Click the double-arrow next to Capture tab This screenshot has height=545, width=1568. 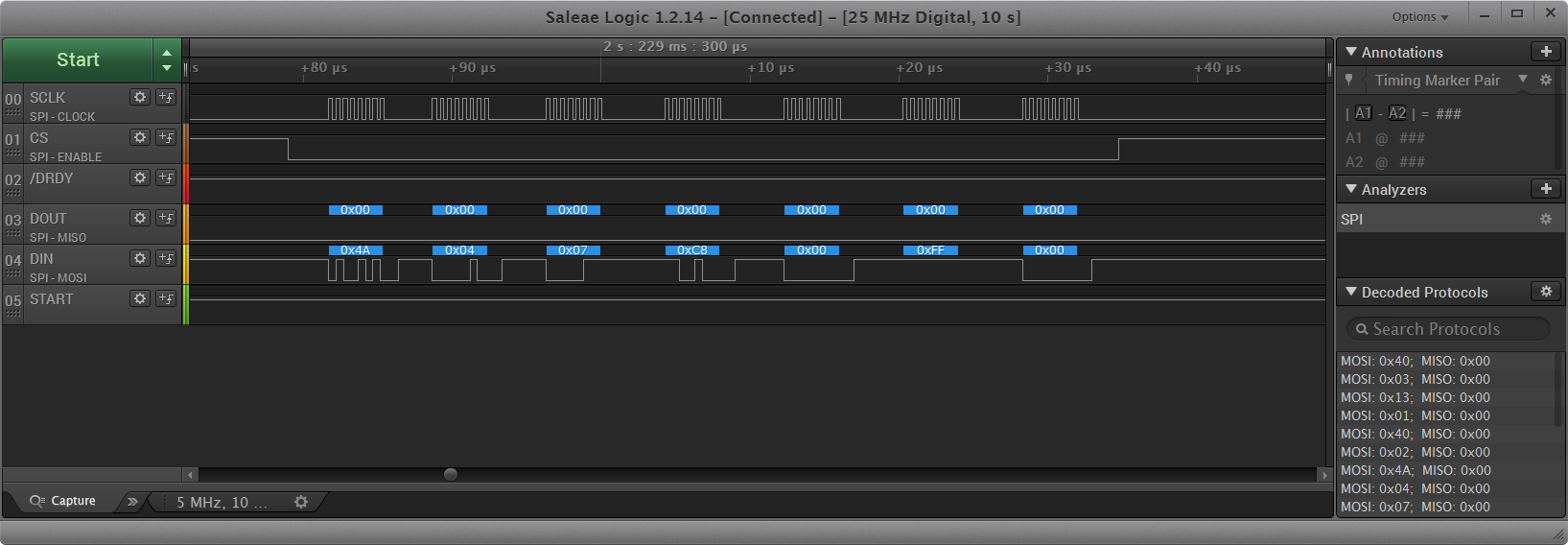point(132,501)
